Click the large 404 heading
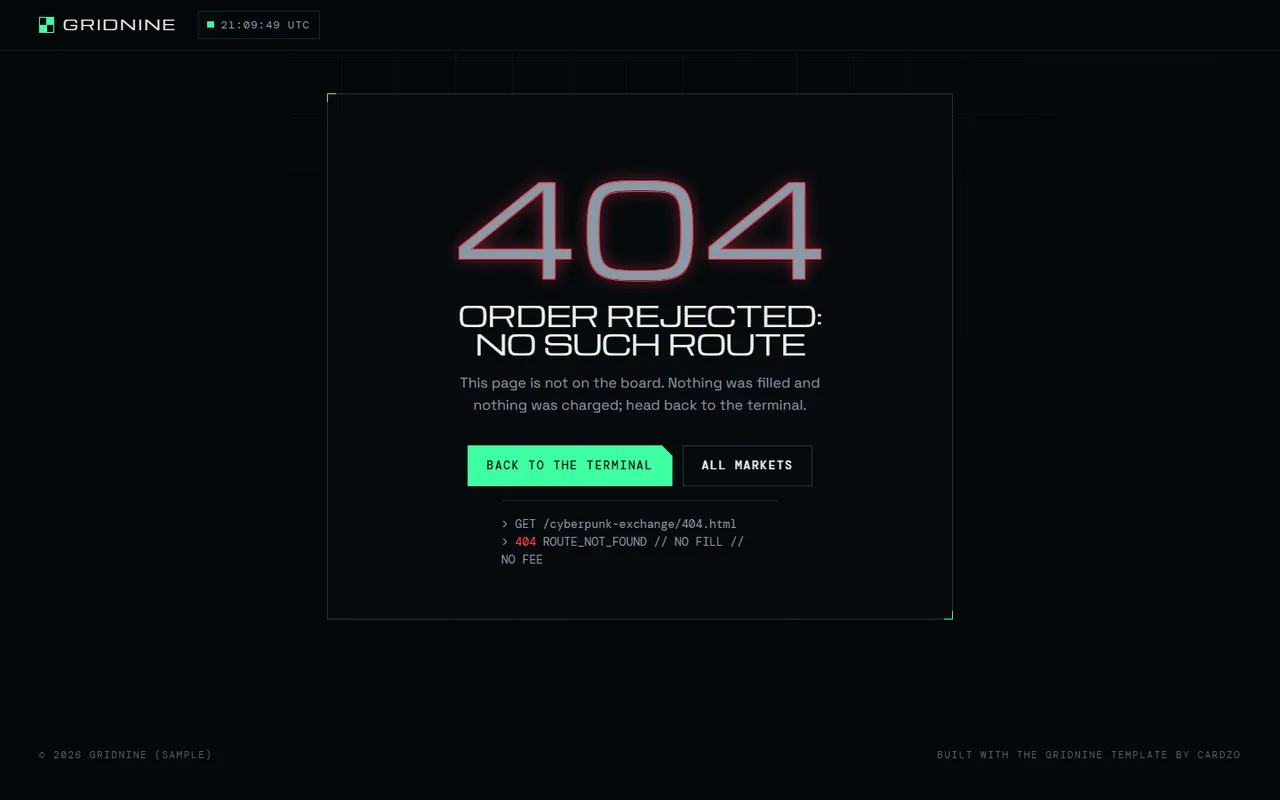This screenshot has height=800, width=1280. pyautogui.click(x=640, y=231)
